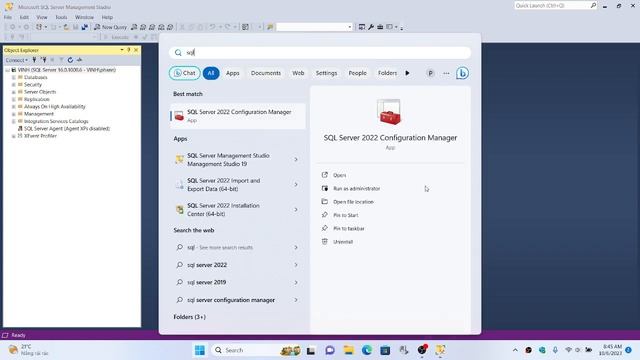The height and width of the screenshot is (360, 640).
Task: Open the File menu in SSMS
Action: click(x=8, y=17)
